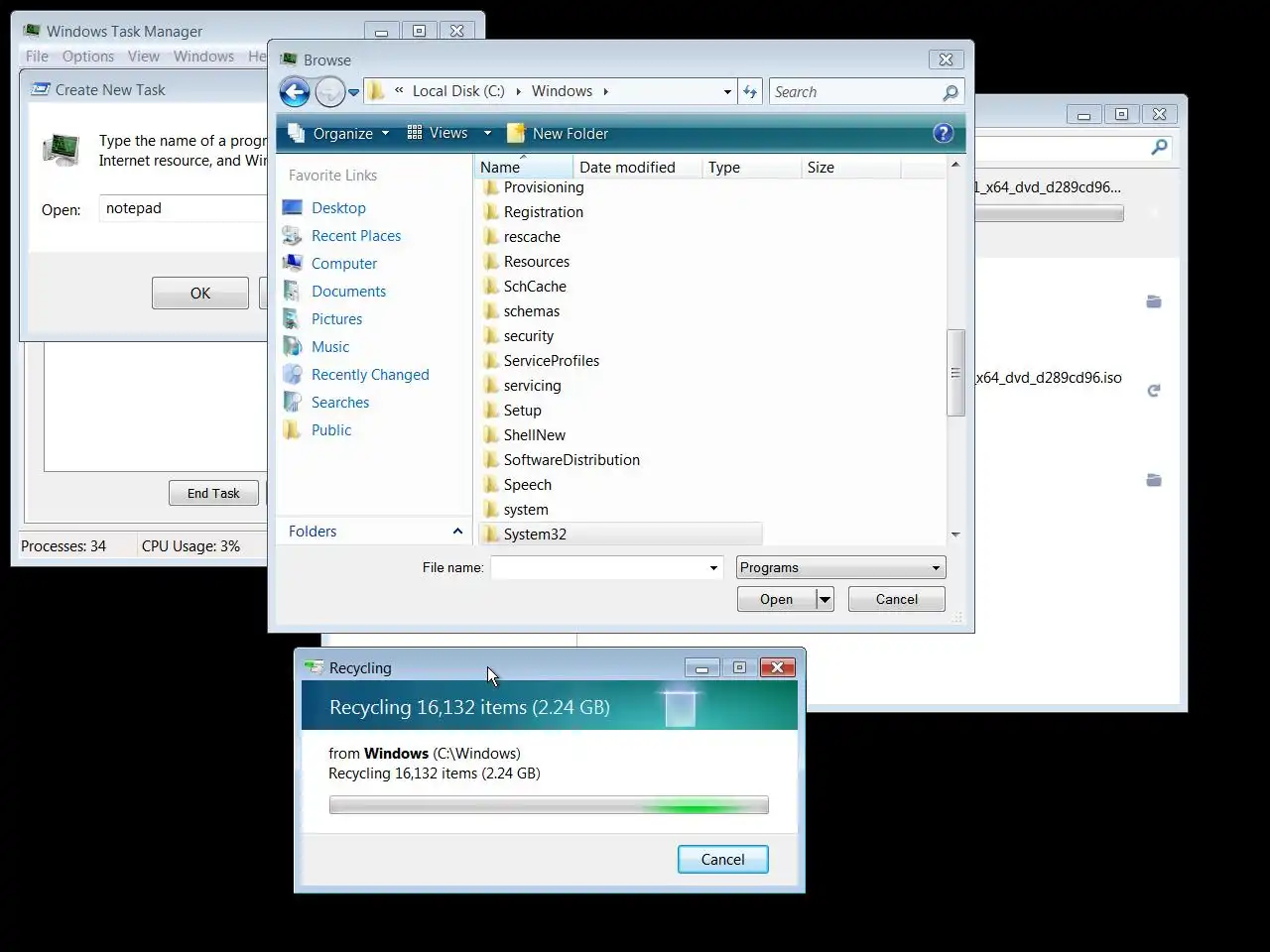Image resolution: width=1270 pixels, height=952 pixels.
Task: Expand the Open button split arrow
Action: click(x=825, y=599)
